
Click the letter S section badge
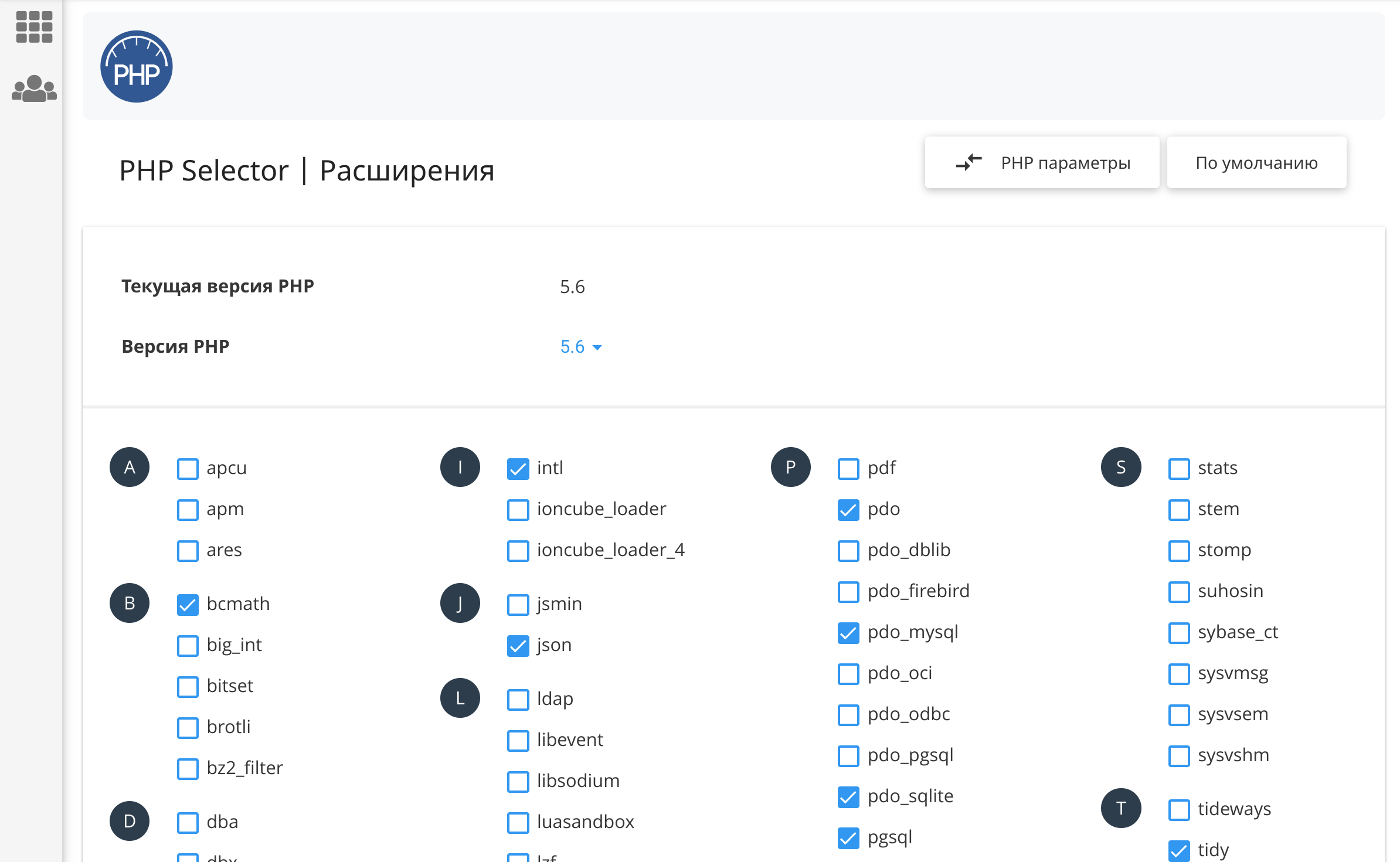[x=1120, y=467]
